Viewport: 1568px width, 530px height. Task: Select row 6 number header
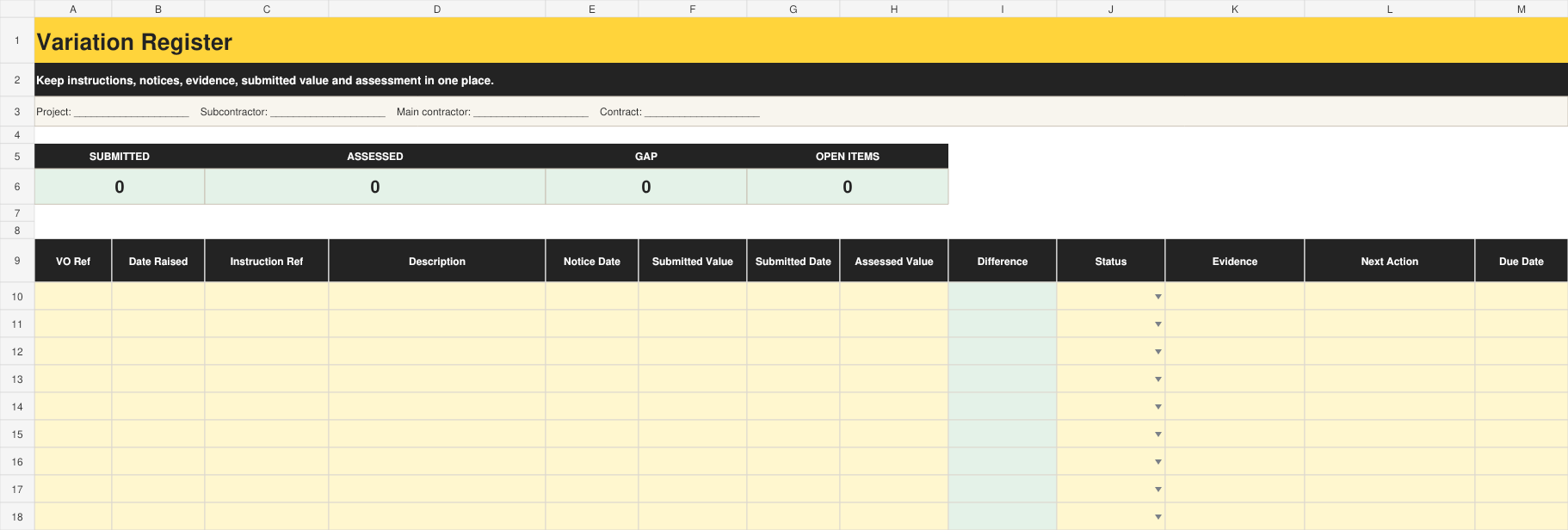point(17,187)
